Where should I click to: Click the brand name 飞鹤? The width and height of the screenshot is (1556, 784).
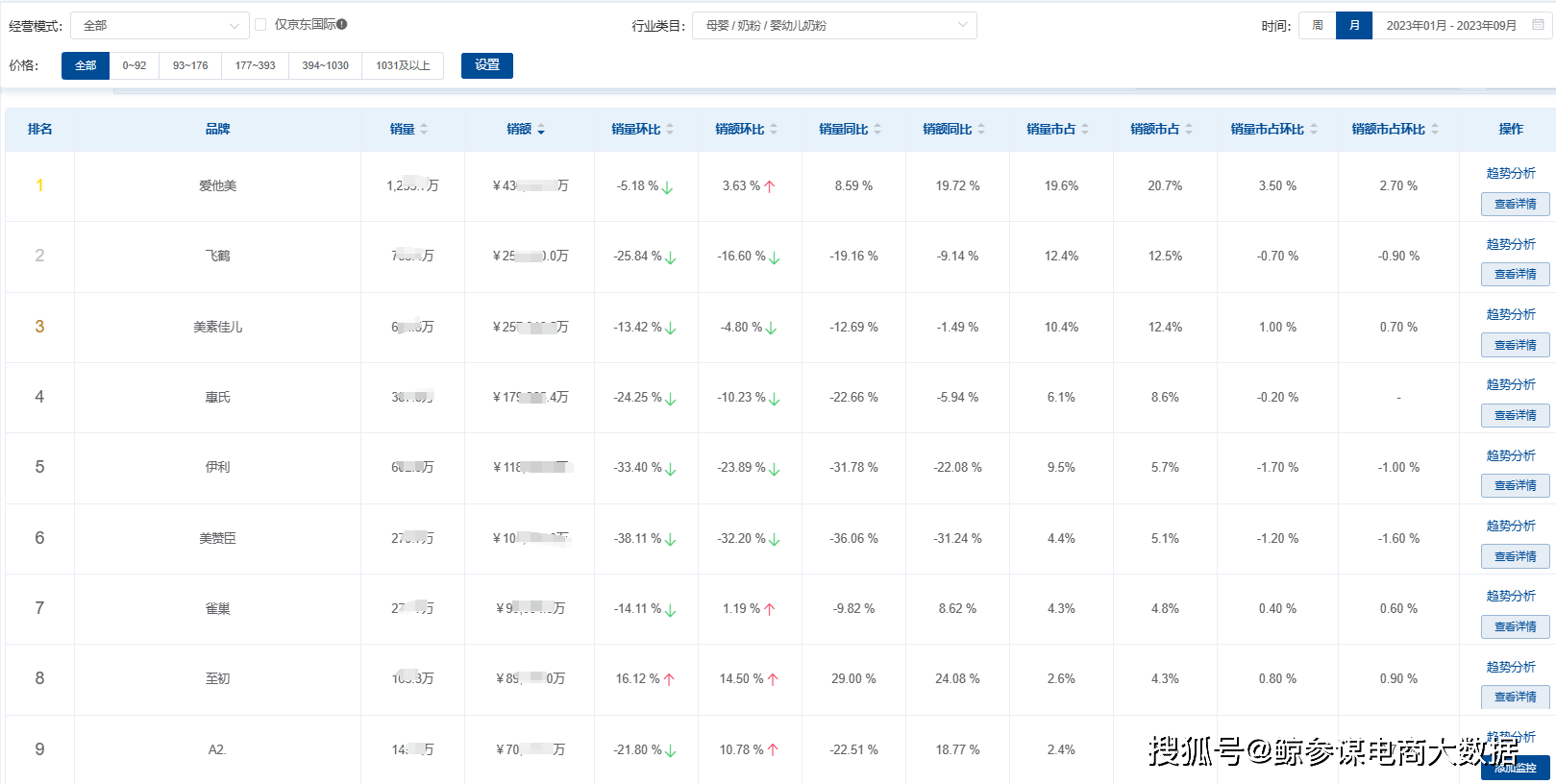(x=217, y=257)
